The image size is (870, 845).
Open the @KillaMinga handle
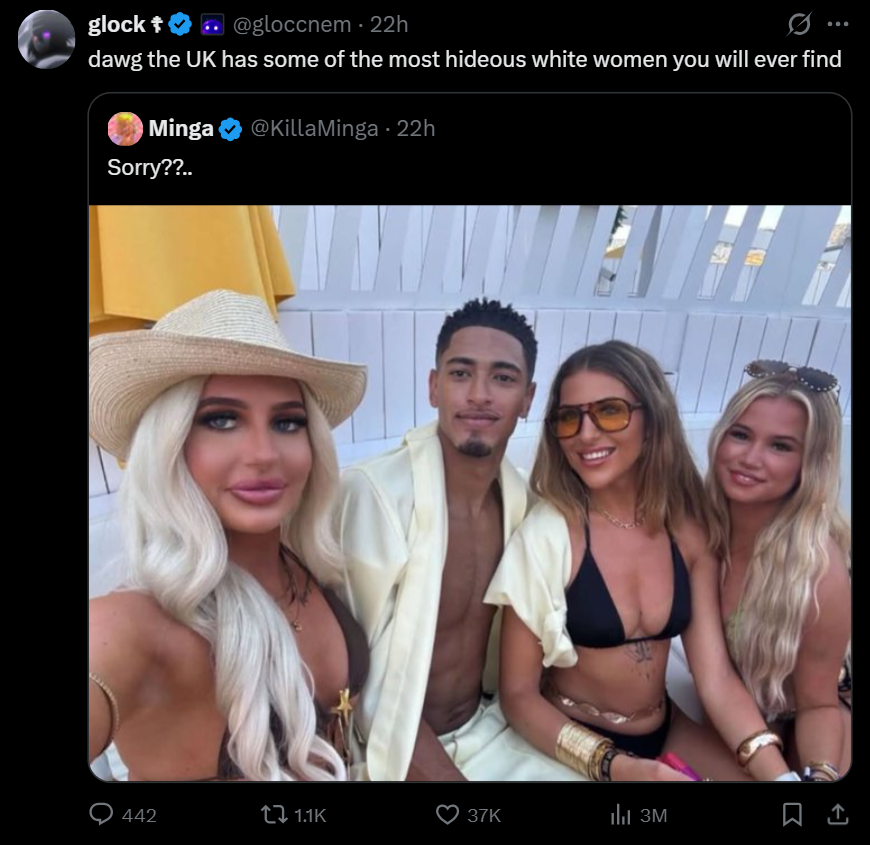(x=315, y=129)
